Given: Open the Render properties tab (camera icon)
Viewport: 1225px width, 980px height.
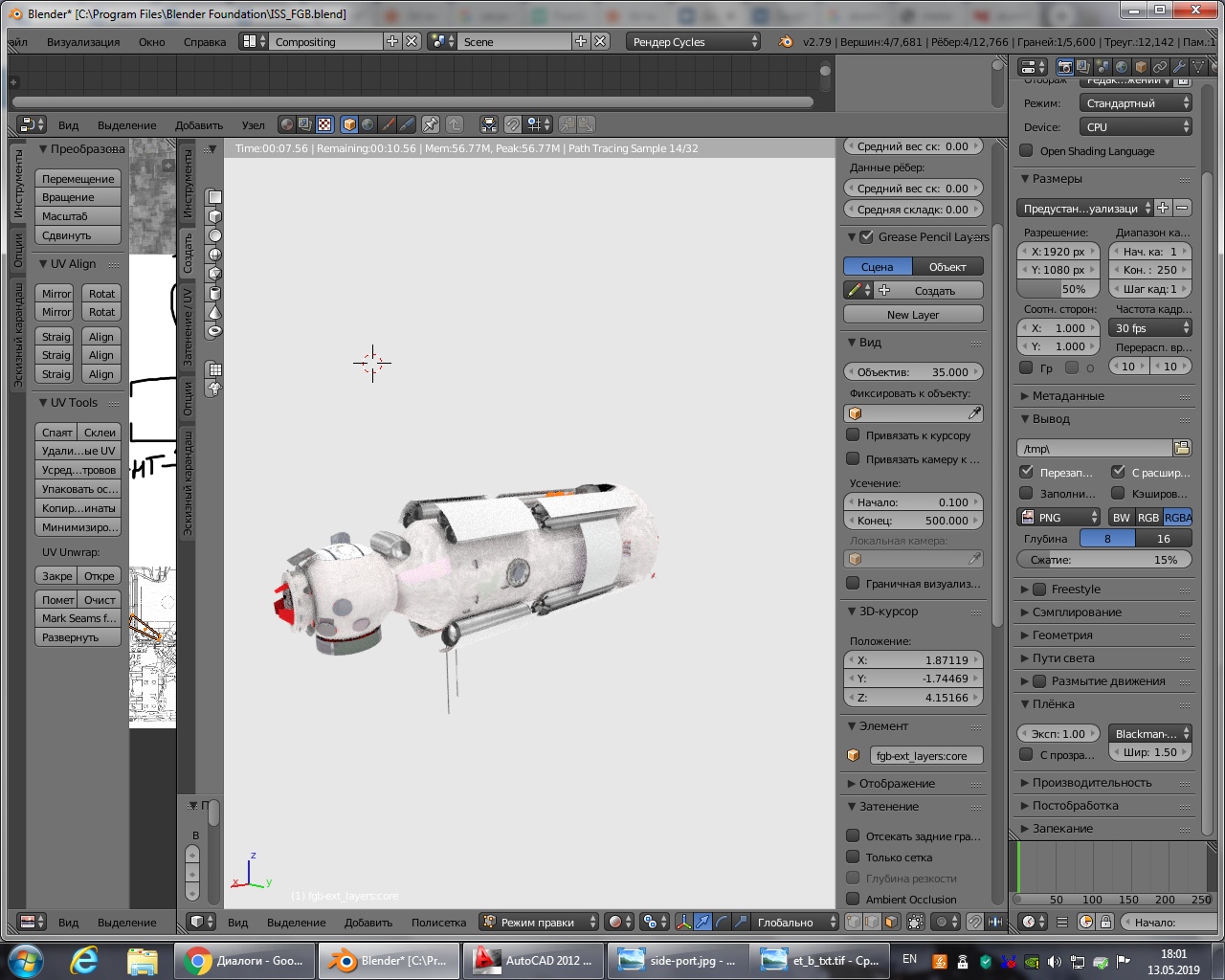Looking at the screenshot, I should (x=1064, y=67).
